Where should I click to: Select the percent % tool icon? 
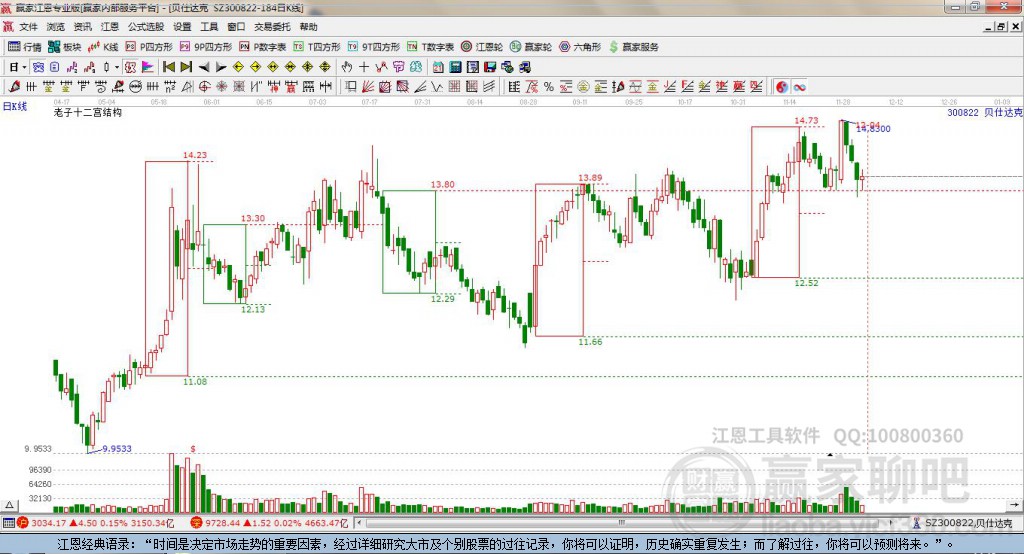(549, 86)
